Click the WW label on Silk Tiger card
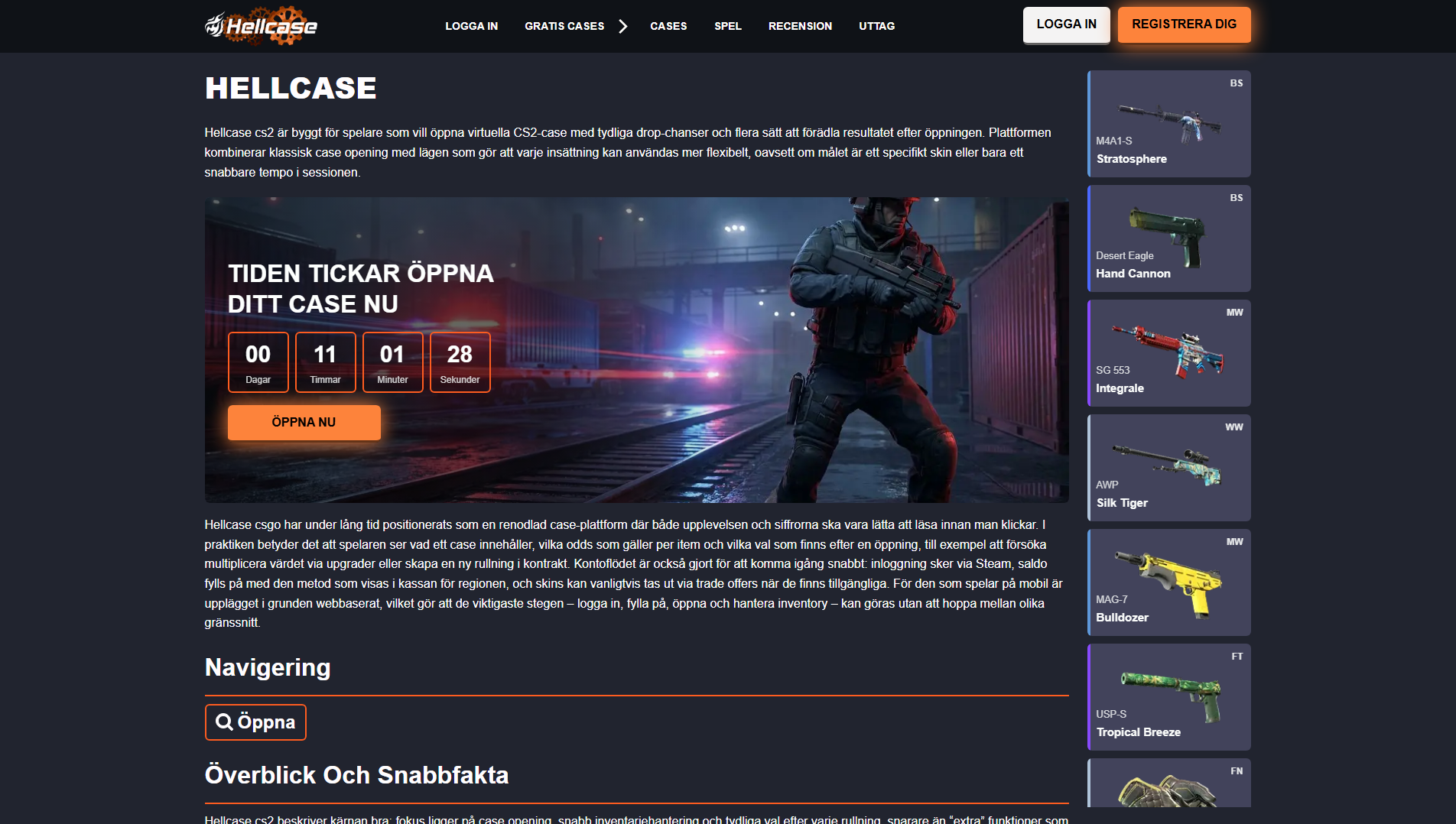Image resolution: width=1456 pixels, height=824 pixels. [x=1234, y=427]
